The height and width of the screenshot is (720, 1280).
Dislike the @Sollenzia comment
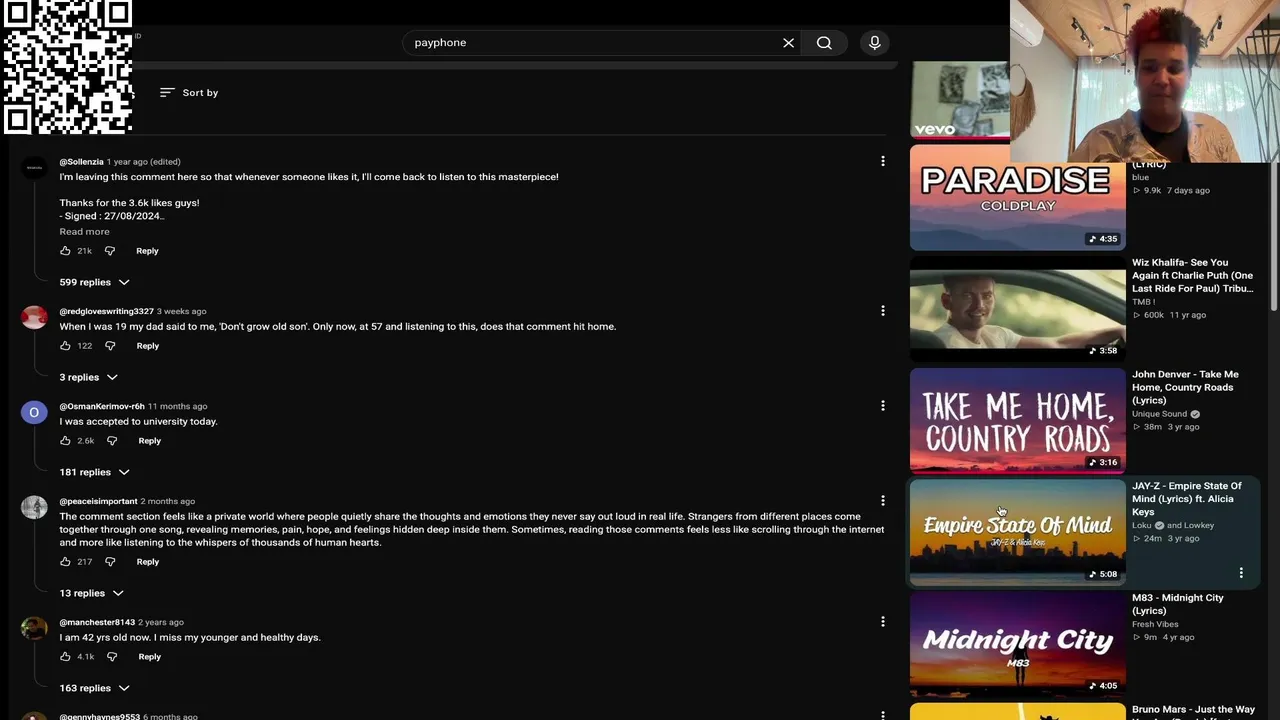(x=110, y=251)
